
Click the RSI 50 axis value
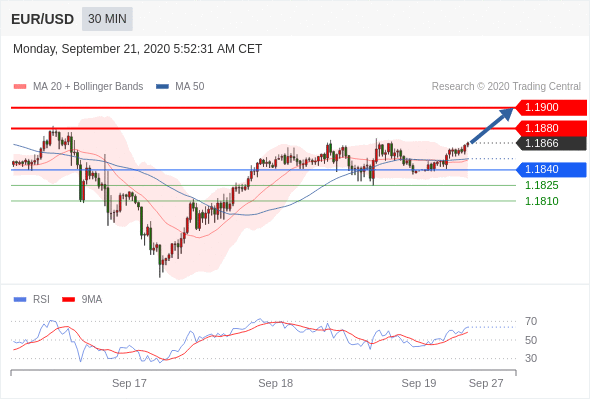click(531, 340)
